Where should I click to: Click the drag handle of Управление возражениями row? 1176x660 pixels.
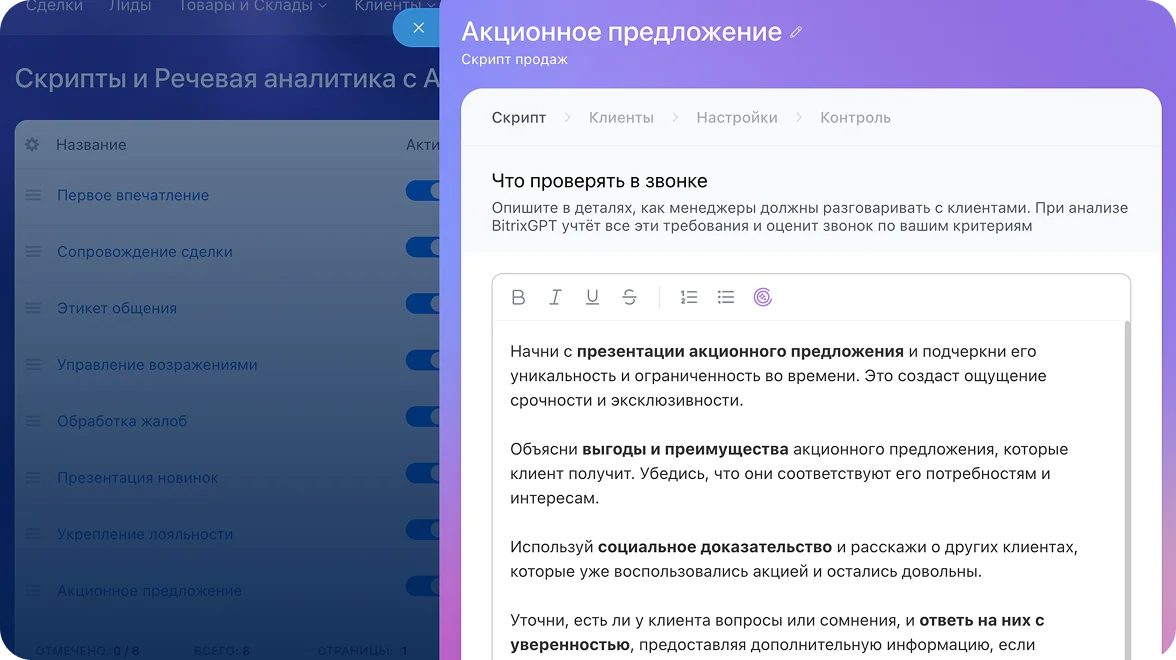click(33, 364)
